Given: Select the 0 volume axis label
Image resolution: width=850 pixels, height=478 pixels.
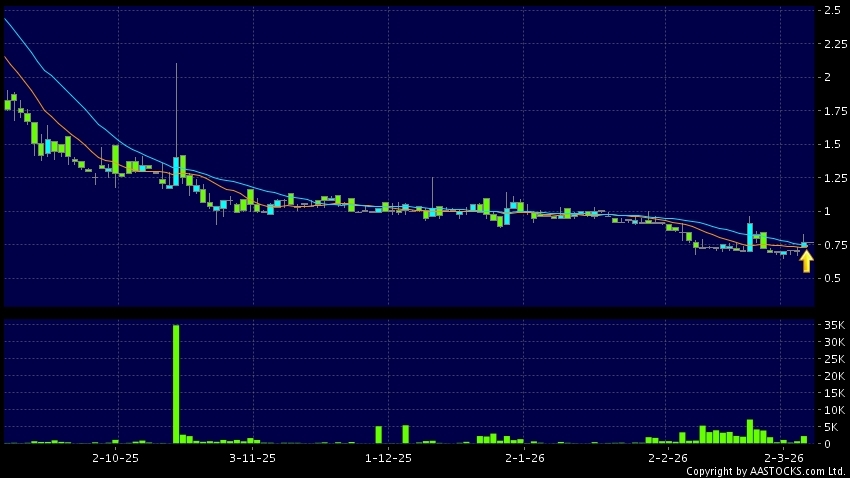Looking at the screenshot, I should 826,443.
